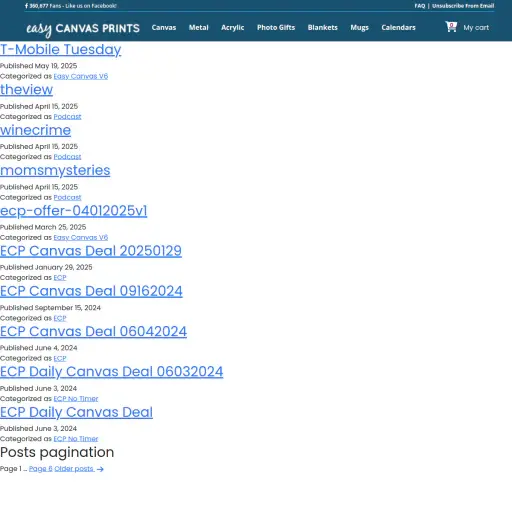Go to Page 6 in pagination
Viewport: 512px width, 512px height.
(x=41, y=469)
